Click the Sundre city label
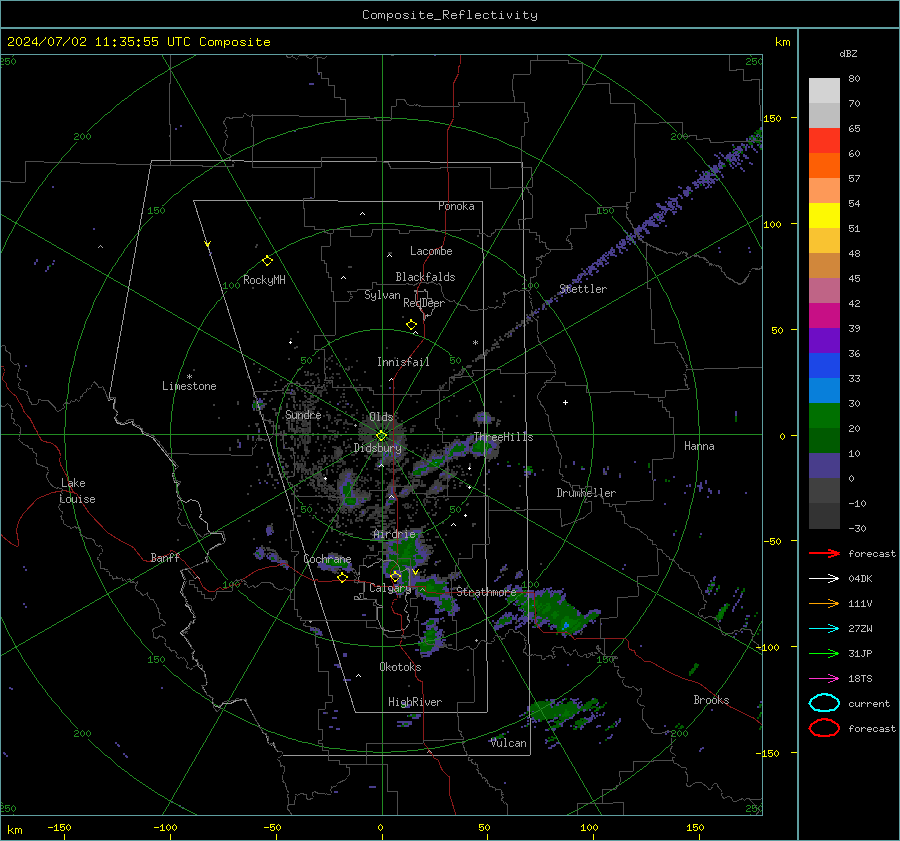 [x=303, y=414]
